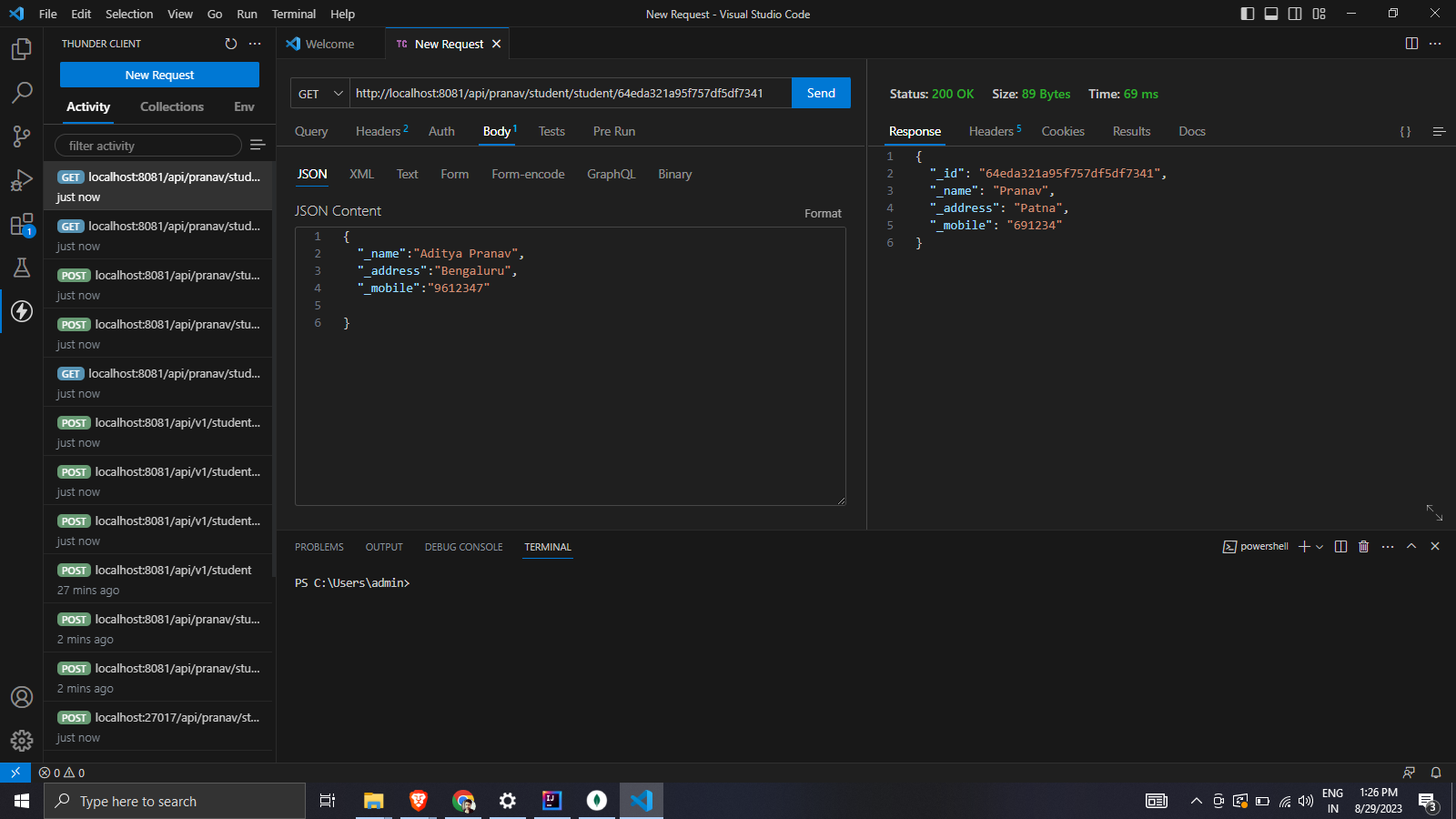Open Thunder Client more actions menu
Screen dimensions: 1456x819
tap(255, 43)
